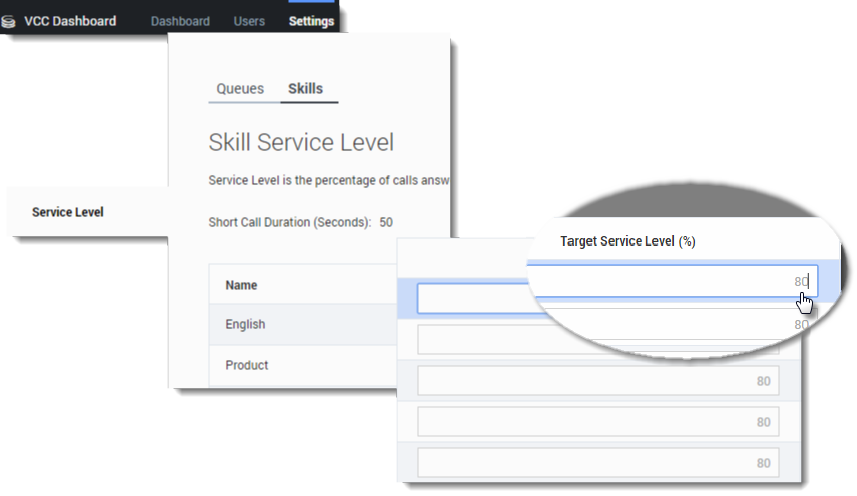This screenshot has height=496, width=857.
Task: Select the English skill row
Action: (x=245, y=325)
